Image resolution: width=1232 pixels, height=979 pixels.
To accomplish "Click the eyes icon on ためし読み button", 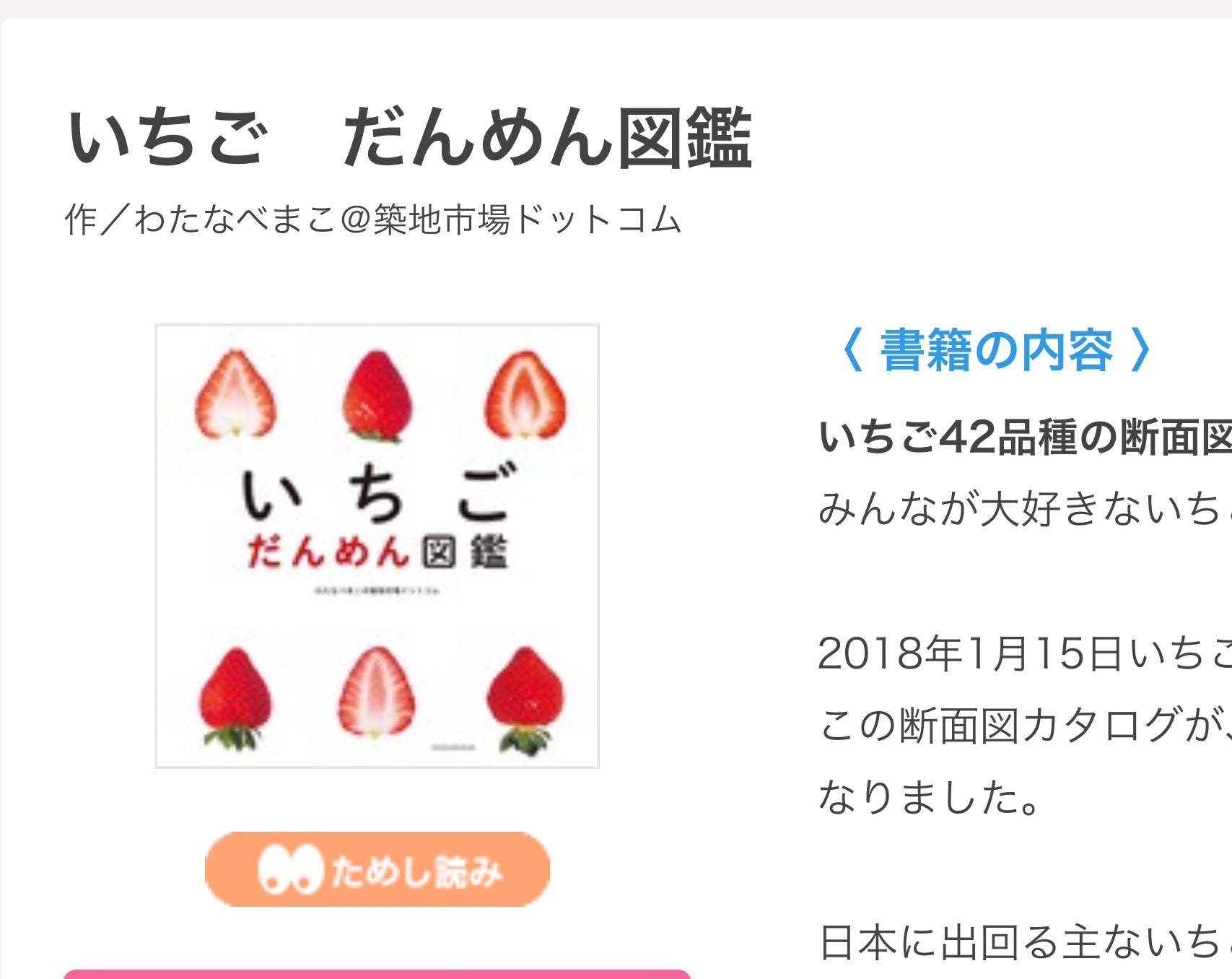I will pyautogui.click(x=290, y=869).
